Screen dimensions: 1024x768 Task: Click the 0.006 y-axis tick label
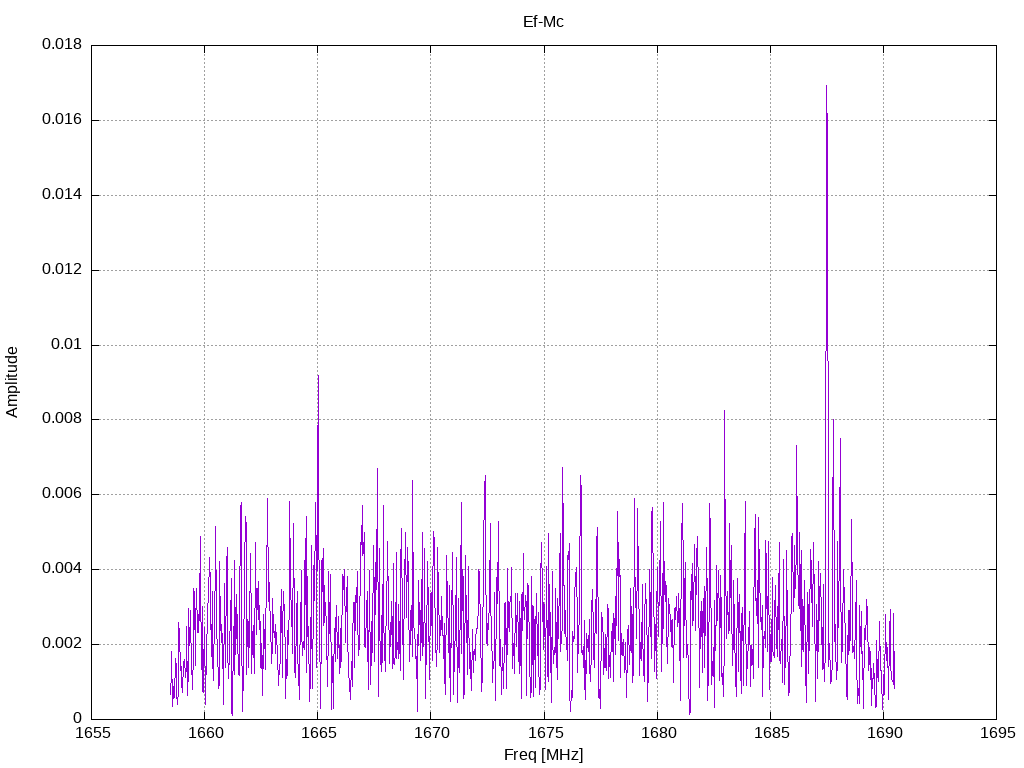pos(62,494)
